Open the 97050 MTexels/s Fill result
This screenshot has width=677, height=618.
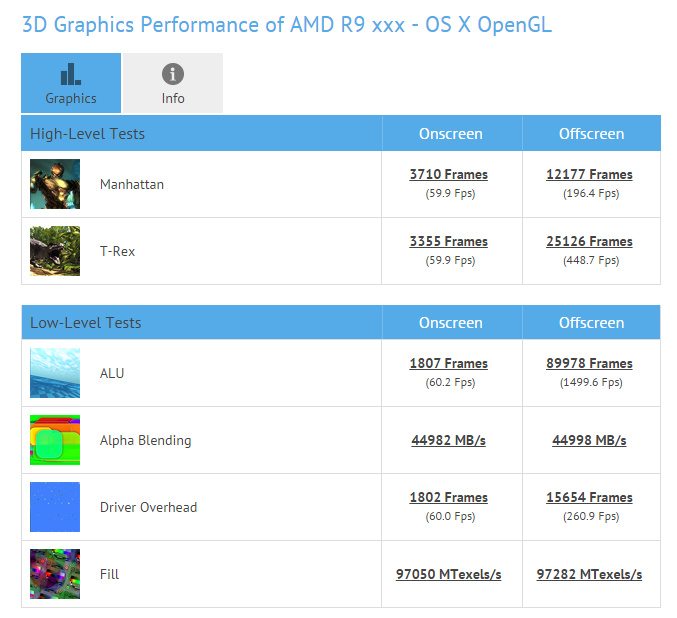(449, 574)
